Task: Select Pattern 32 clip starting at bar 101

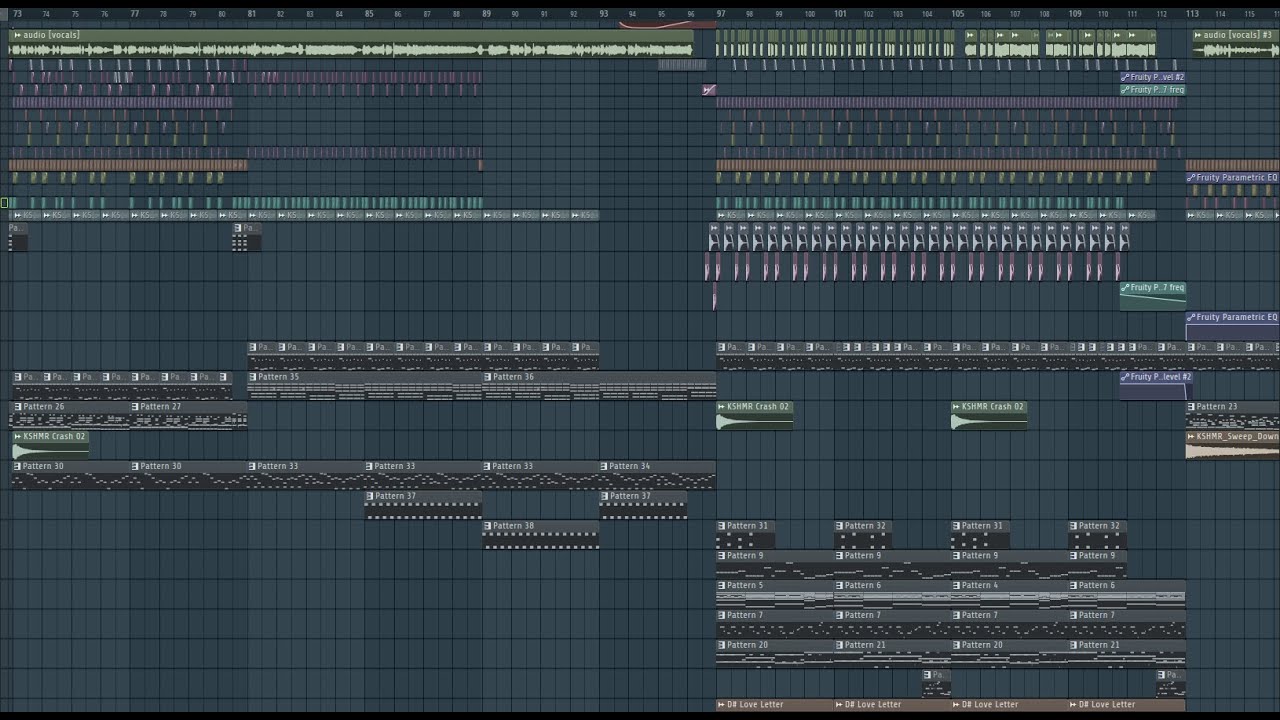Action: [862, 535]
